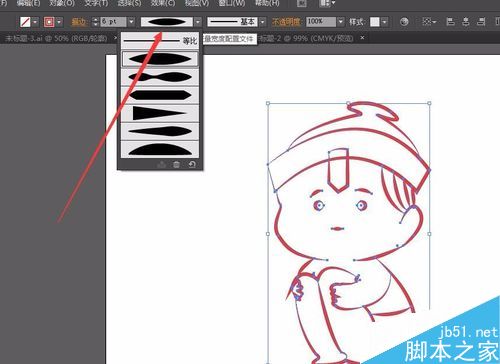Open the 效果(C) menu
This screenshot has height=364, width=500.
[x=163, y=3]
